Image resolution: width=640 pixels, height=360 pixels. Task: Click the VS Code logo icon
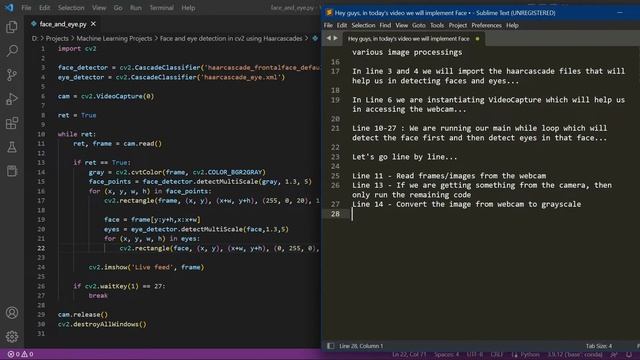[9, 8]
